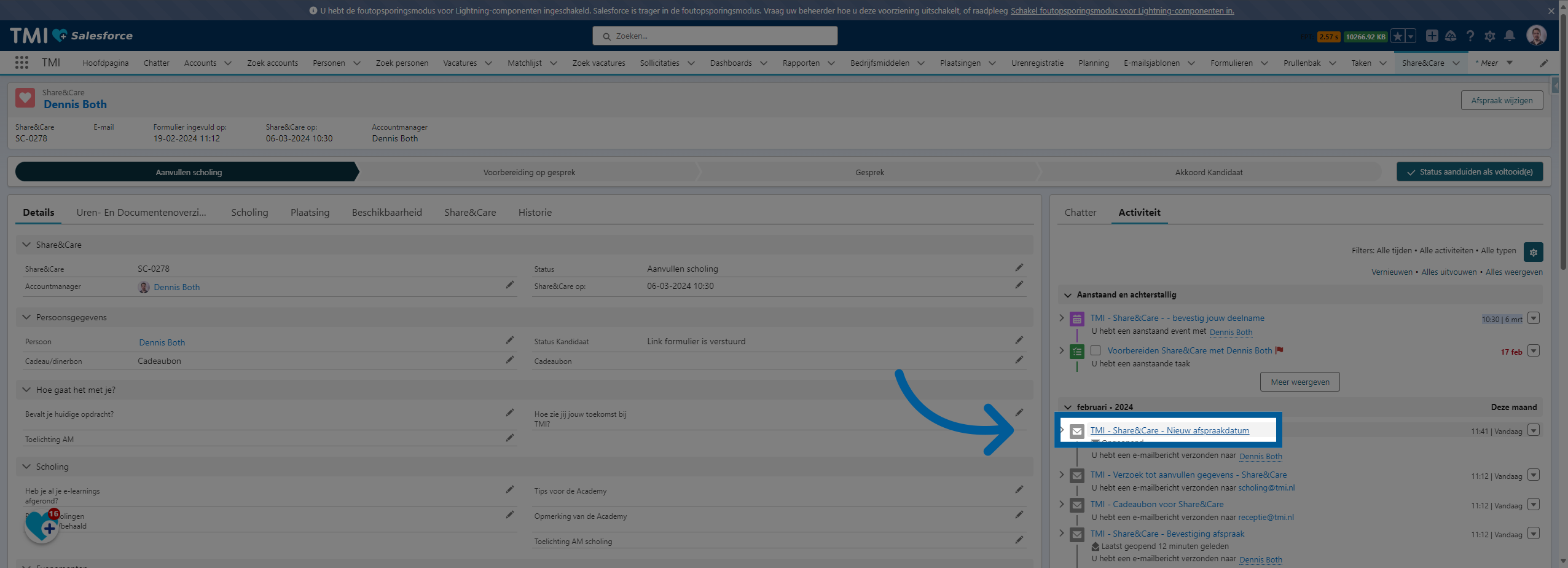This screenshot has height=568, width=1568.
Task: Collapse Aanstaand en achterstallig section
Action: tap(1068, 295)
